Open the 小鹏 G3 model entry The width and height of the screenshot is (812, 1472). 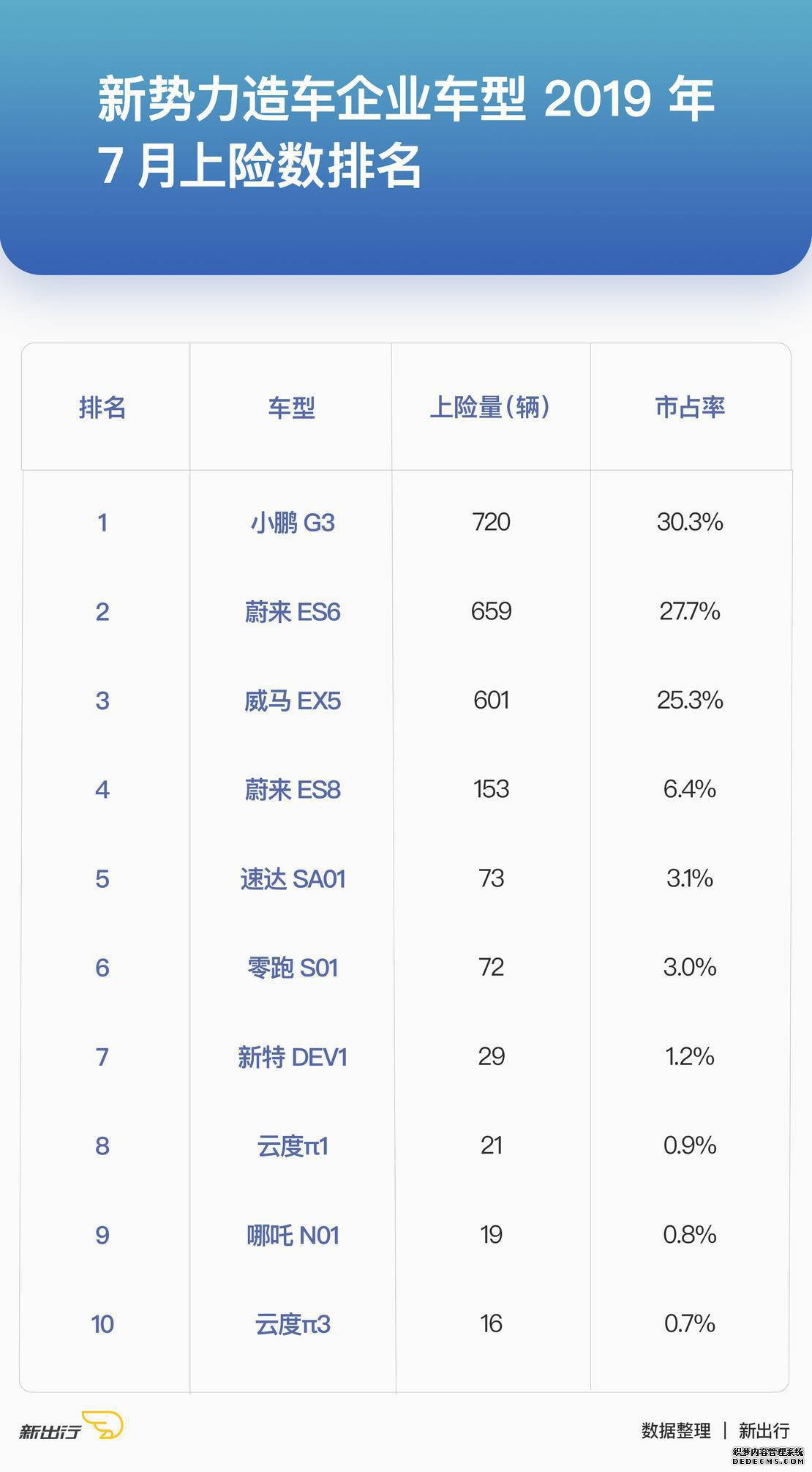(293, 523)
